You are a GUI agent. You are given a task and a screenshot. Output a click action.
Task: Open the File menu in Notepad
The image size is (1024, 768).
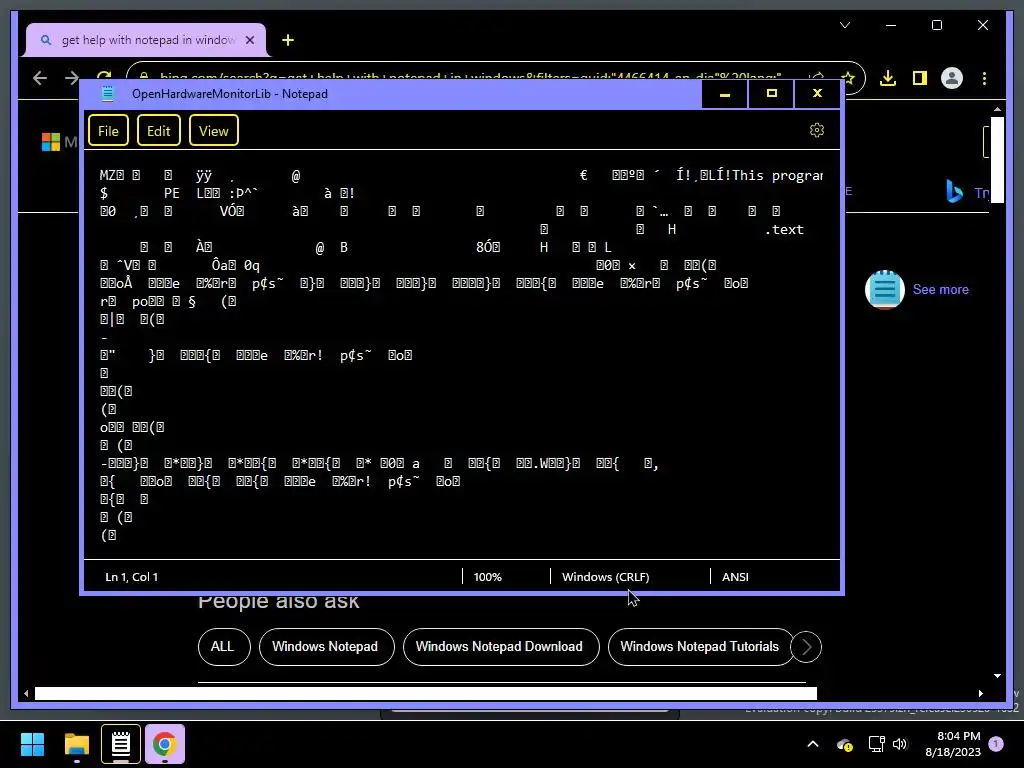click(x=108, y=131)
